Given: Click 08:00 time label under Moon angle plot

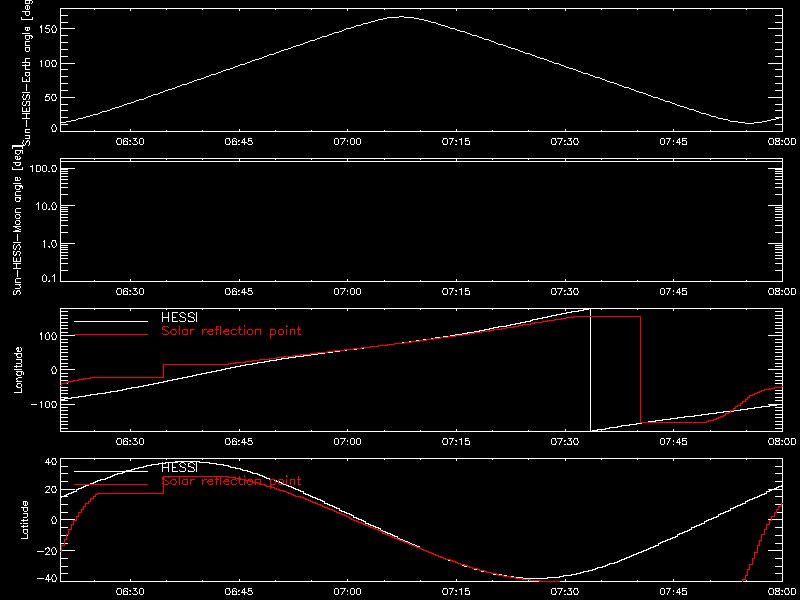Looking at the screenshot, I should point(782,292).
